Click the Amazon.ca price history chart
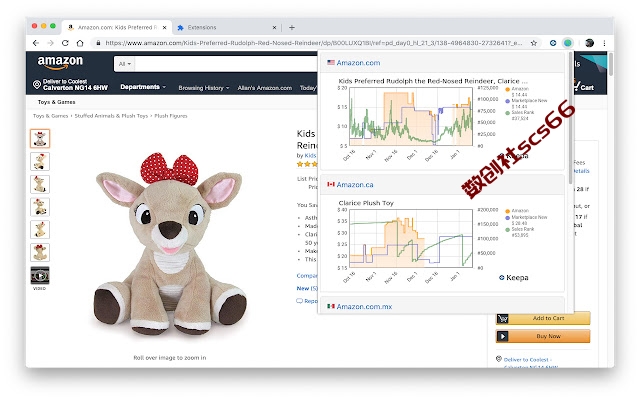 coord(411,238)
